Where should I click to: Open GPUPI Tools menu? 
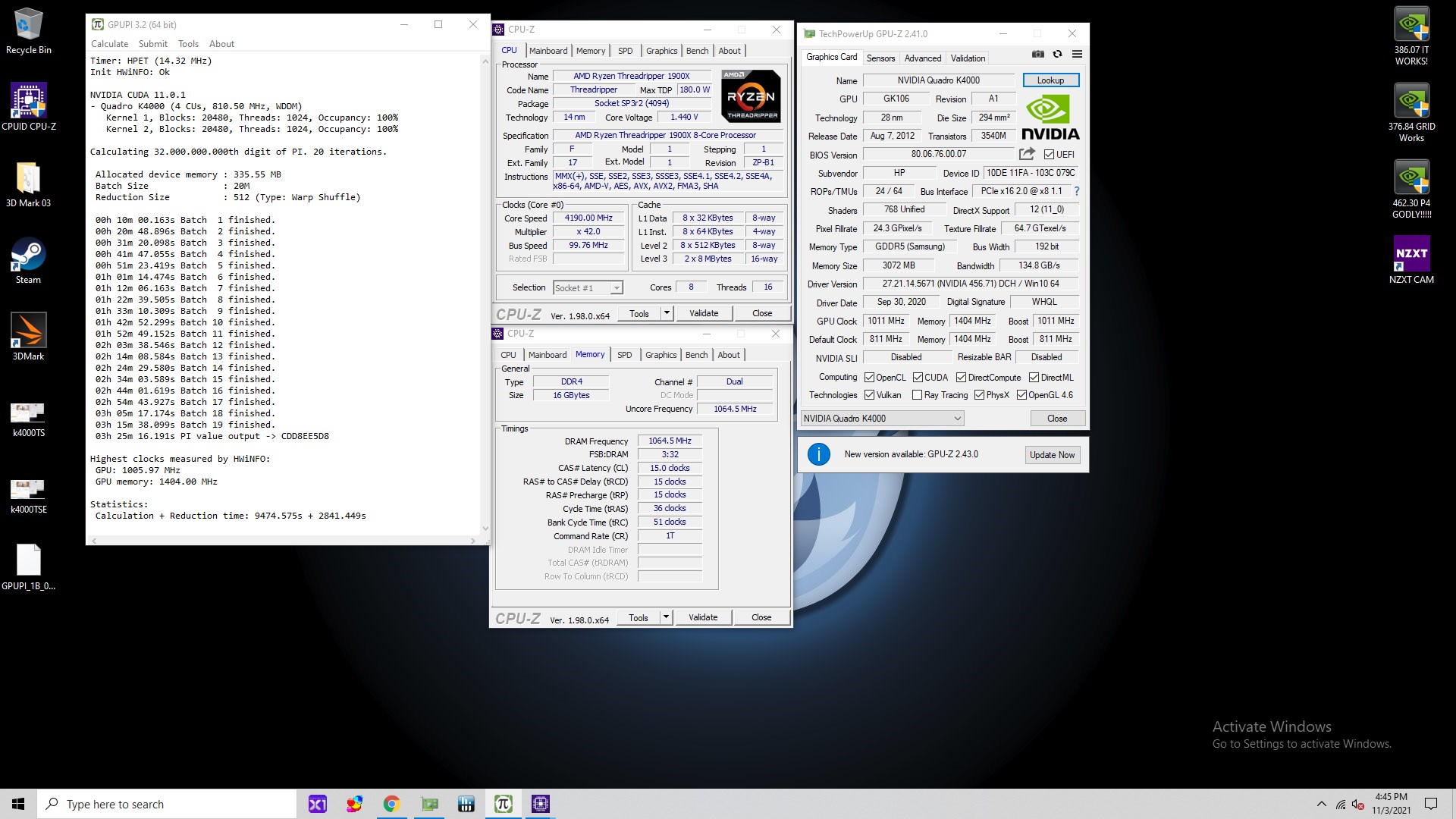coord(188,44)
